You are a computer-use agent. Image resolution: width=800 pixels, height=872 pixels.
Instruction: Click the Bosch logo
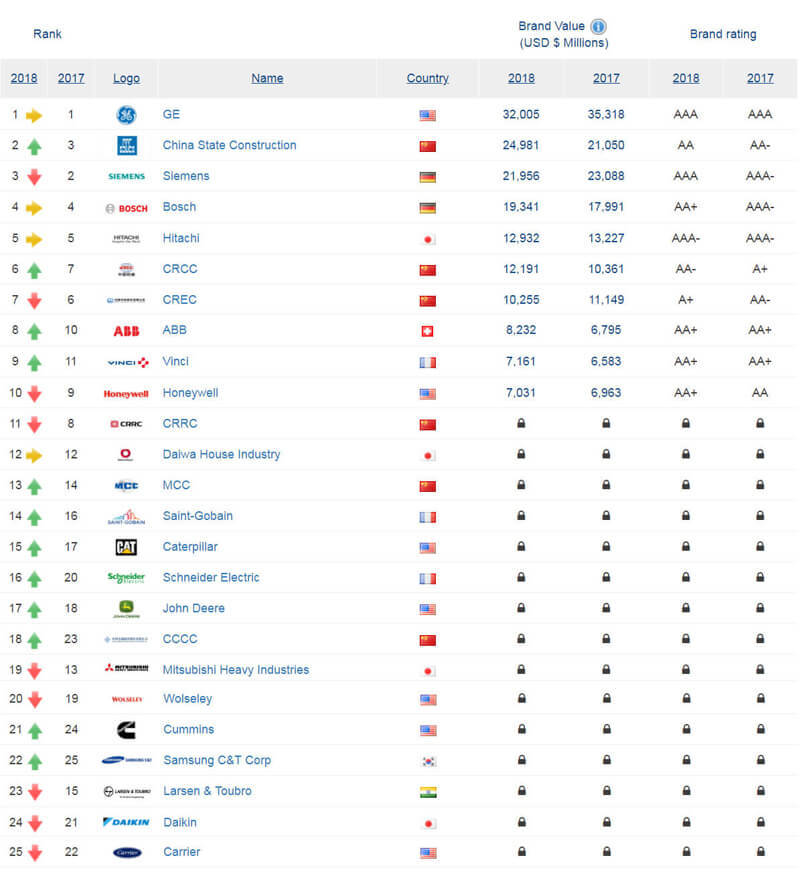click(126, 208)
